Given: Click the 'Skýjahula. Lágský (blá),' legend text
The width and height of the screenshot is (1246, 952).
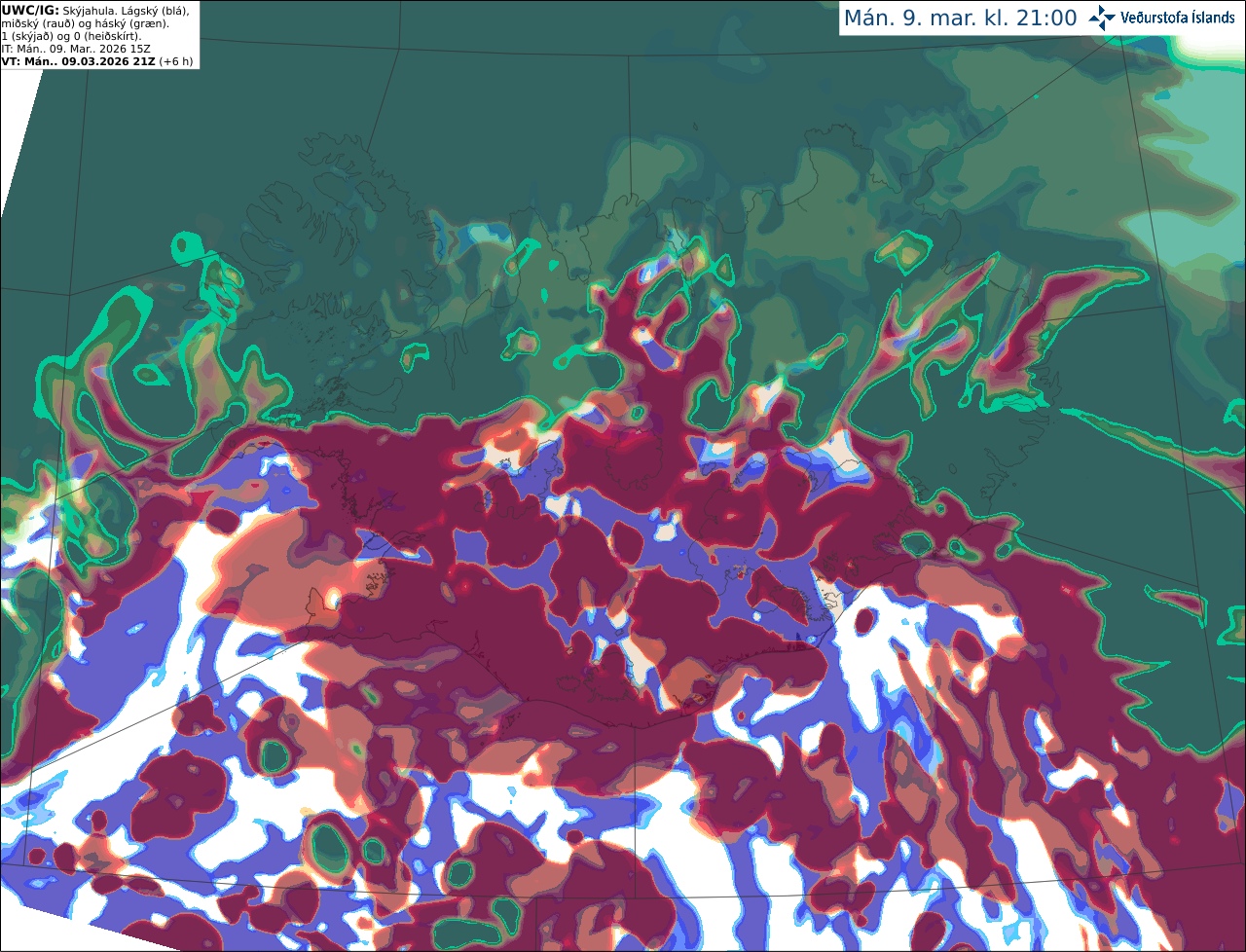Looking at the screenshot, I should (x=126, y=10).
